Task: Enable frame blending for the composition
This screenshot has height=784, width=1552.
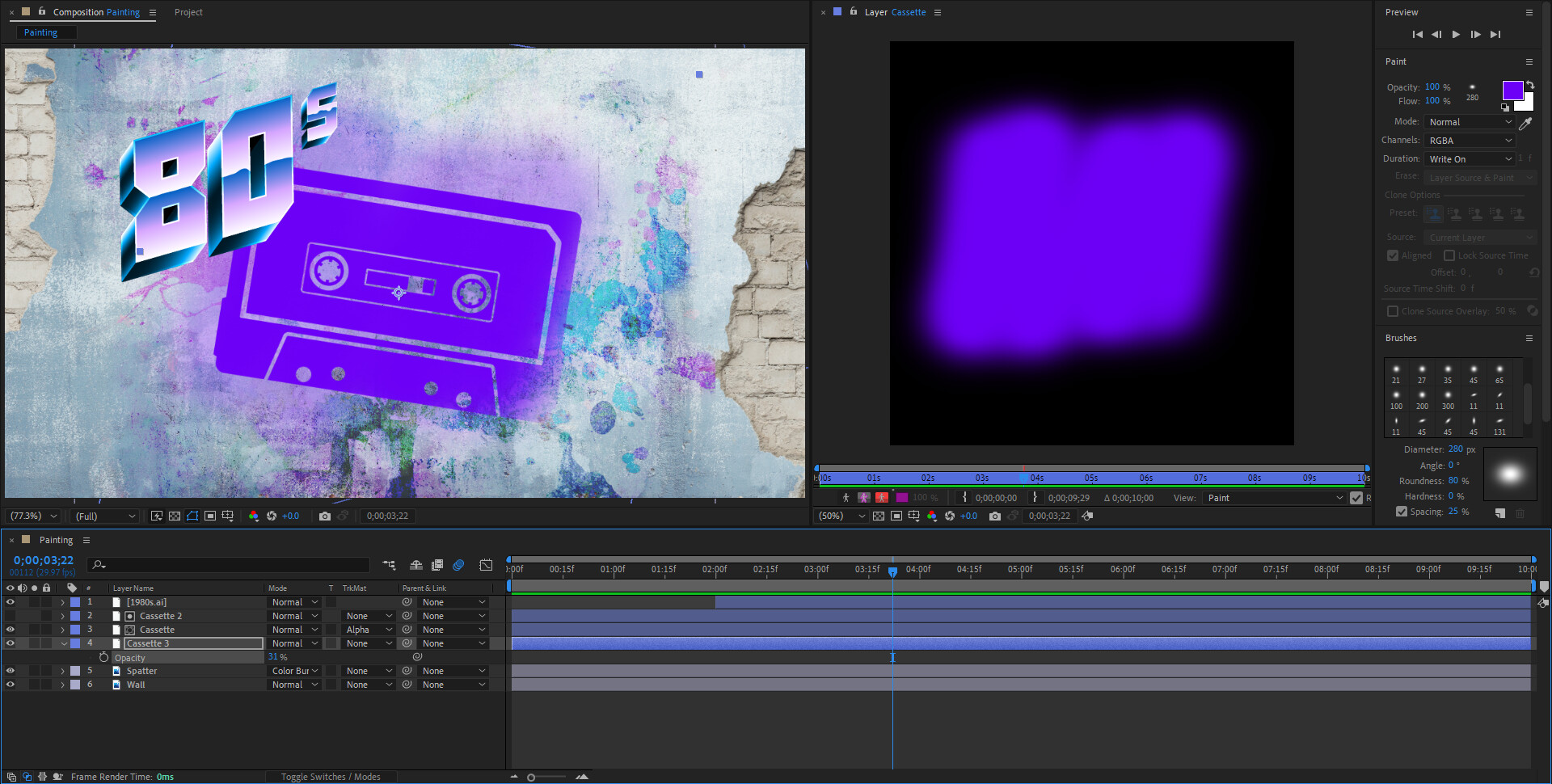Action: [x=437, y=565]
